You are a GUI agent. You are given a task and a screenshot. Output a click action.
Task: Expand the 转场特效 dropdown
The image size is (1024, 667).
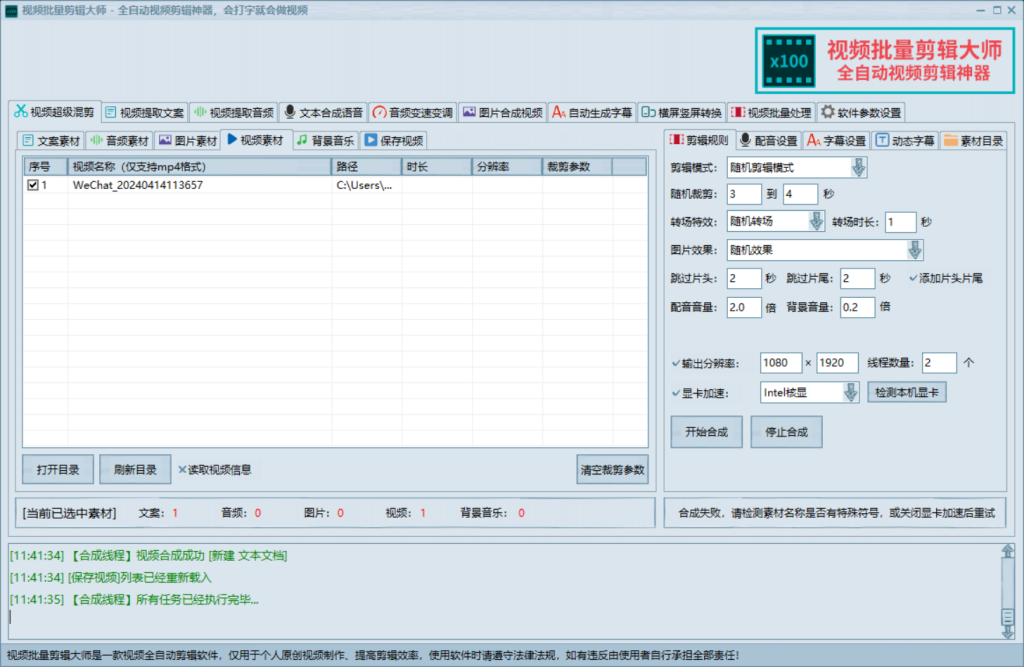tap(815, 222)
